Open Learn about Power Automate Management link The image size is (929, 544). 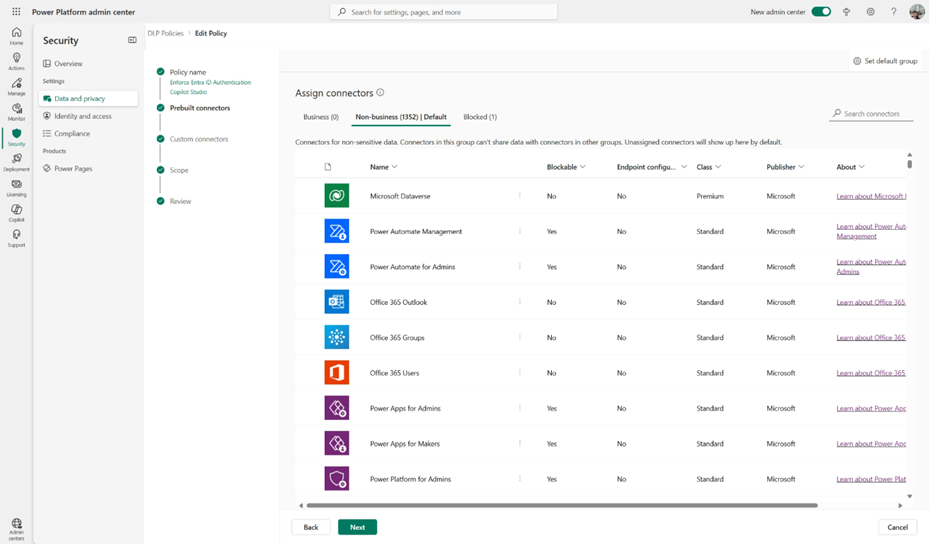871,231
